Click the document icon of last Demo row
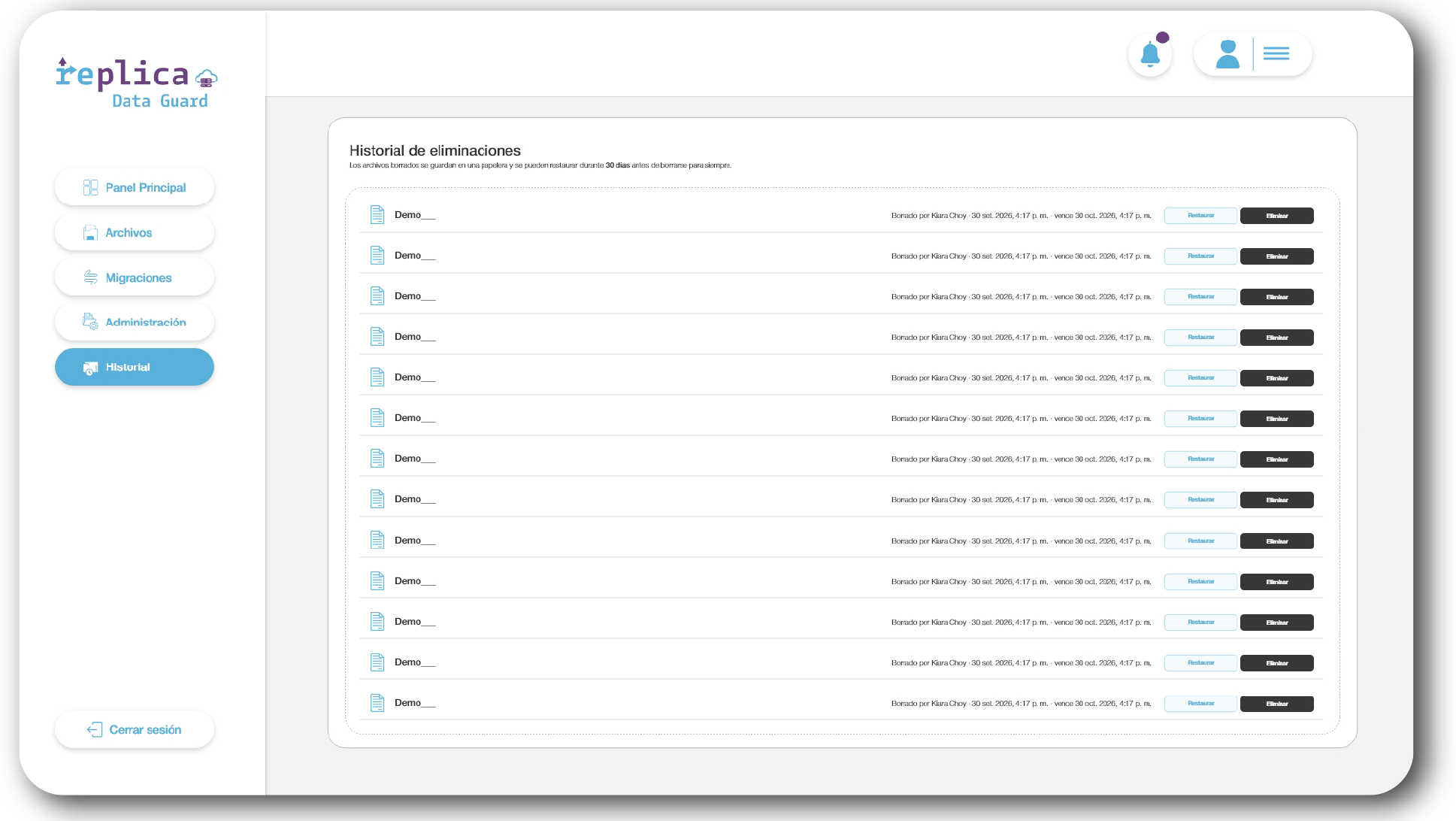Image resolution: width=1456 pixels, height=821 pixels. pos(377,703)
